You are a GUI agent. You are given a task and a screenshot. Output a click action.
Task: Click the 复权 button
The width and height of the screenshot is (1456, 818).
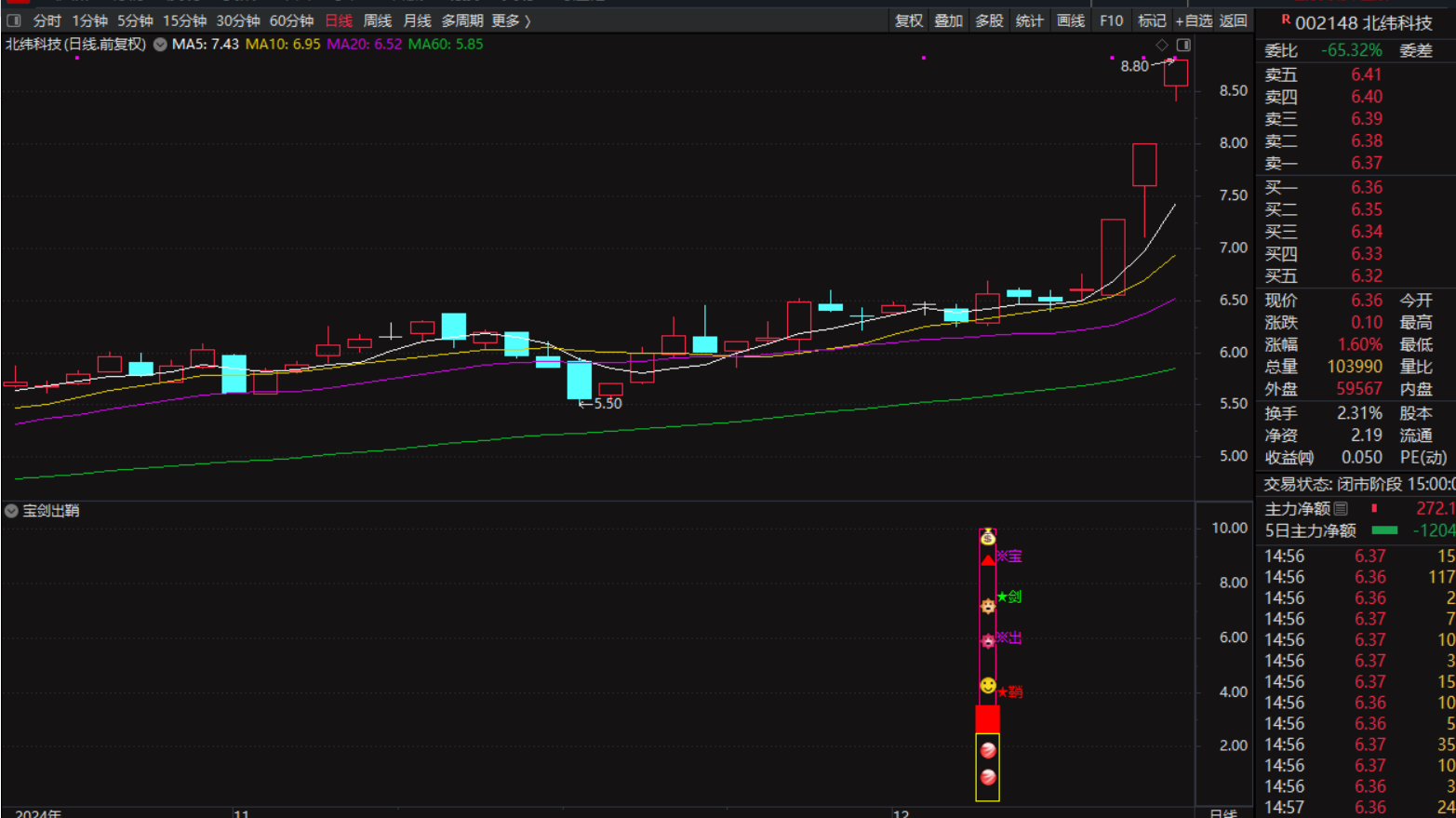coord(908,20)
